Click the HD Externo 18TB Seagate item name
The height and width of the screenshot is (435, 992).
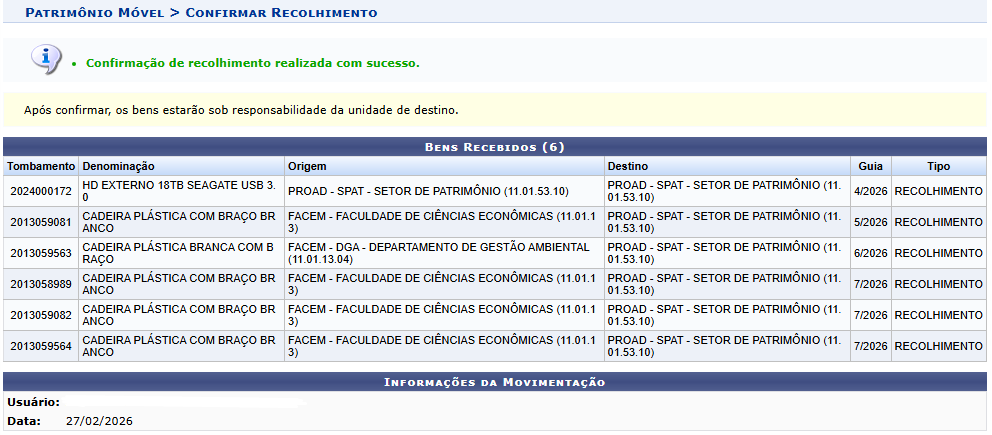pos(179,191)
